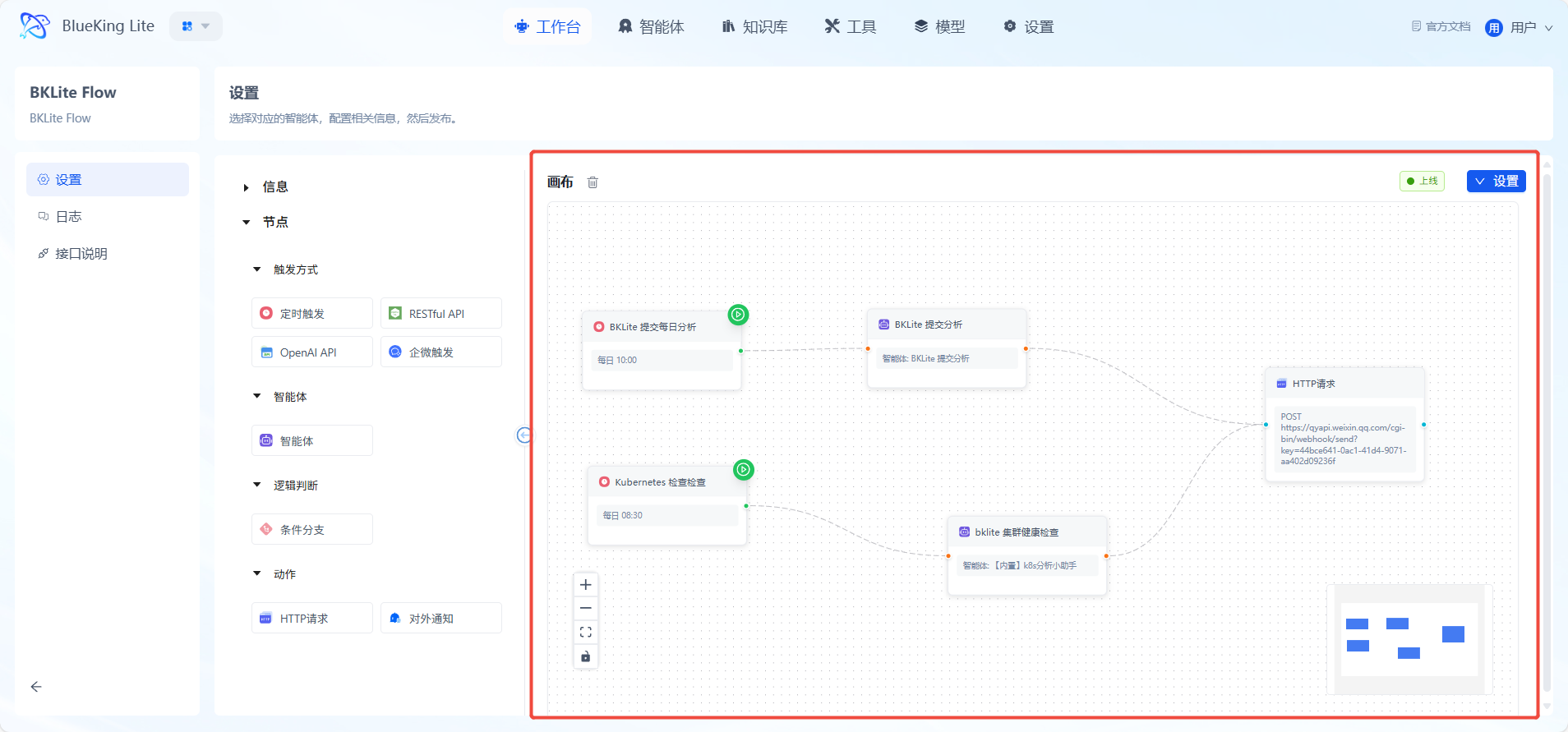
Task: Click the back arrow in sidebar
Action: point(36,687)
